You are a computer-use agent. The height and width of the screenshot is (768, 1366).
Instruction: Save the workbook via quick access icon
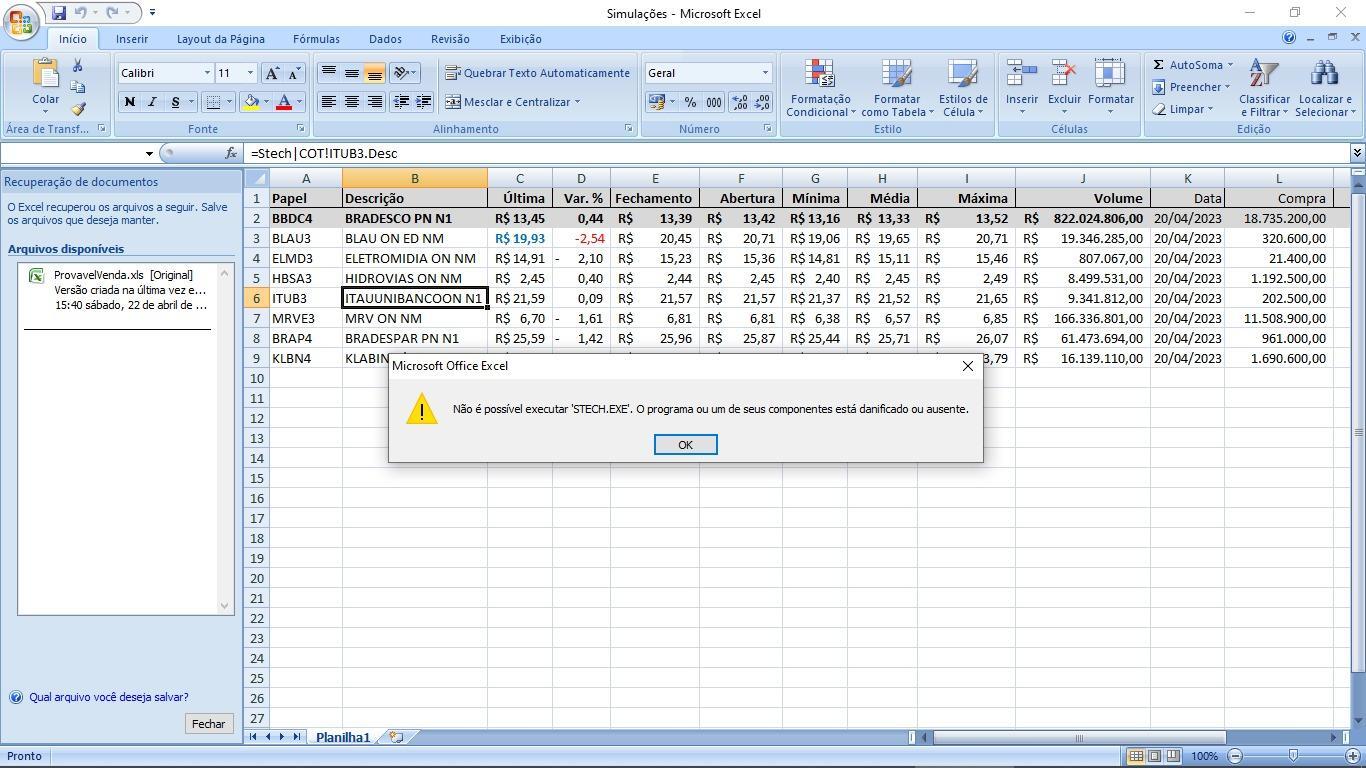pyautogui.click(x=59, y=13)
